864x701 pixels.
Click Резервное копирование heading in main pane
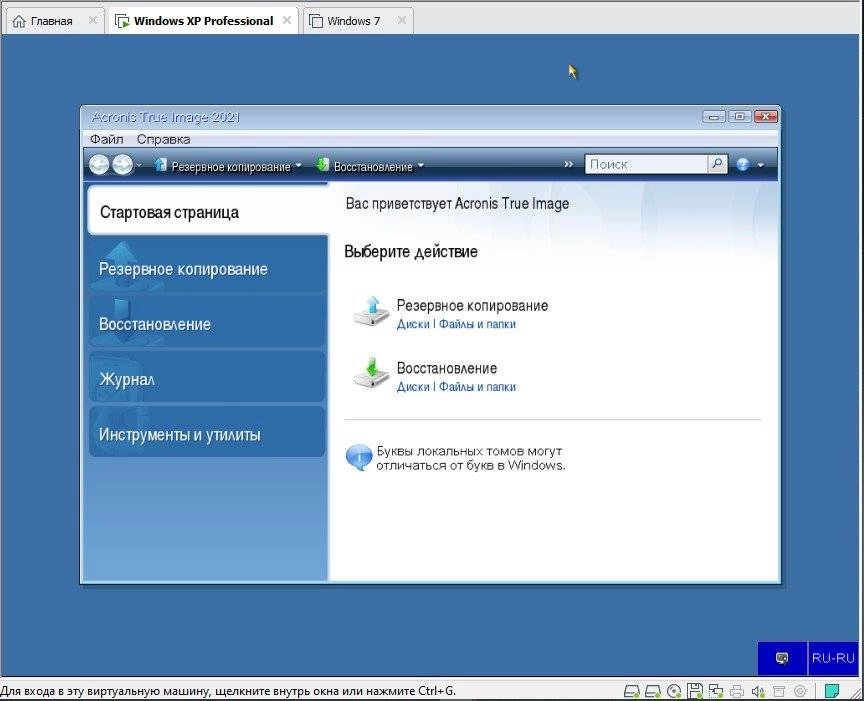tap(472, 305)
